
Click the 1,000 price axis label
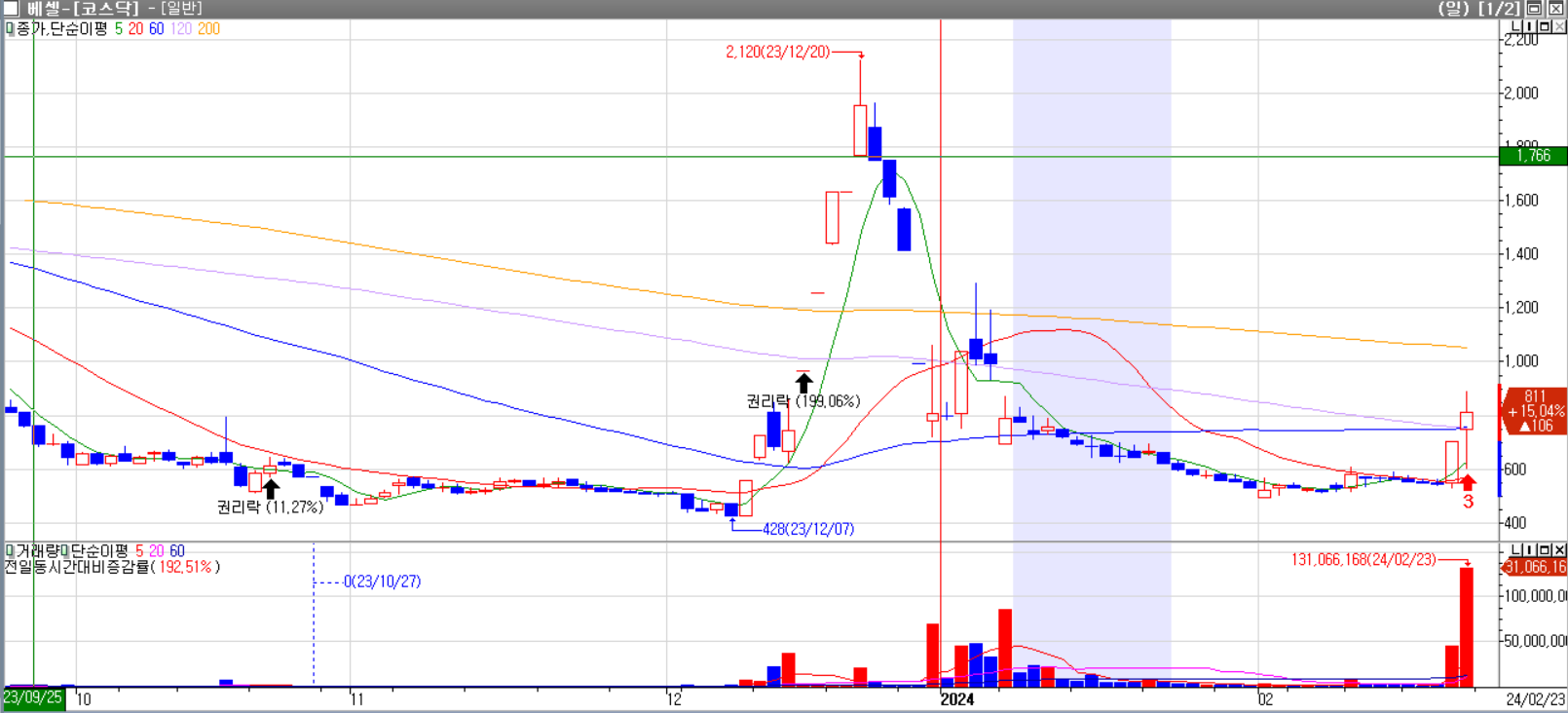point(1521,361)
